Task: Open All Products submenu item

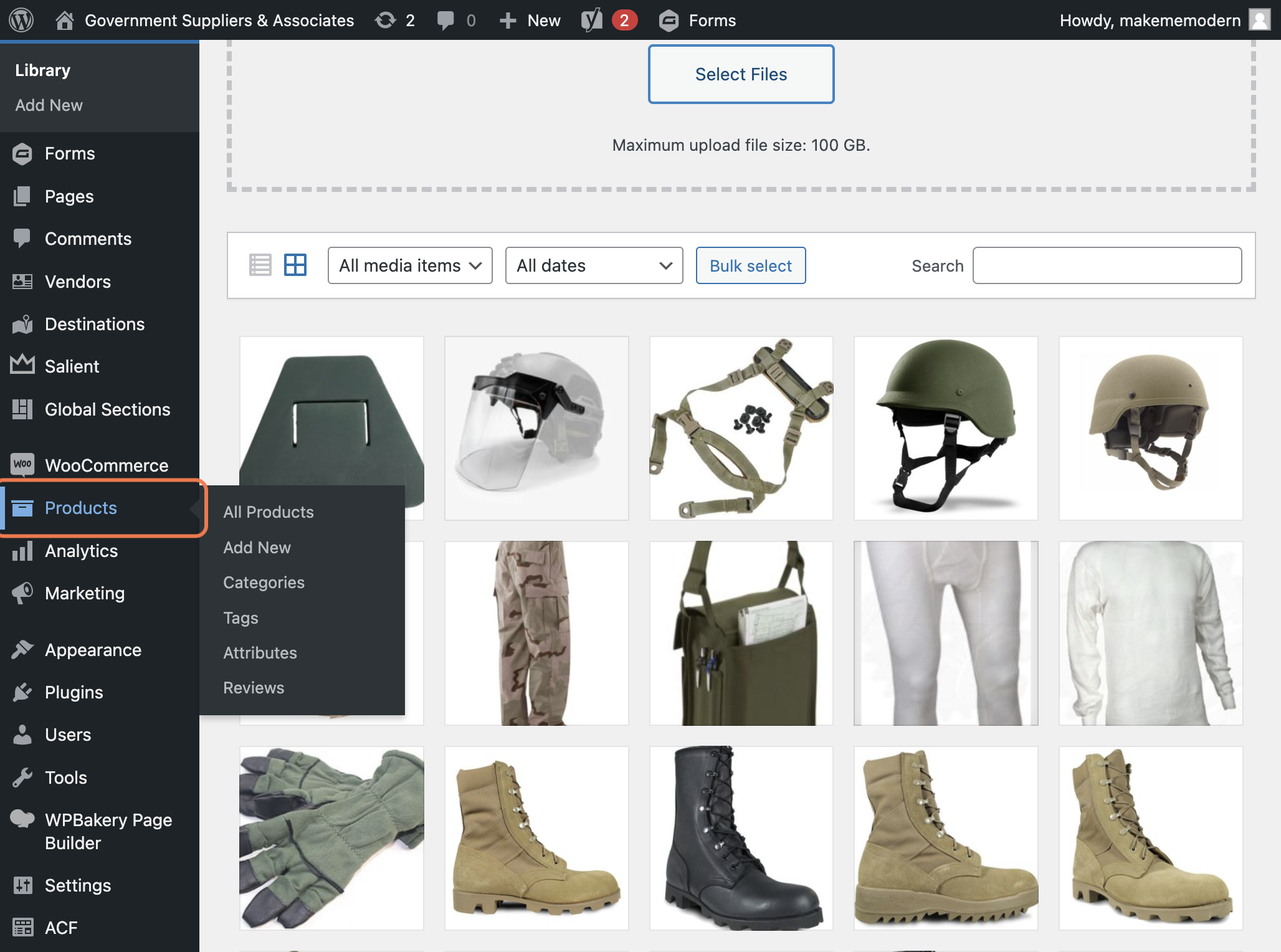Action: coord(269,512)
